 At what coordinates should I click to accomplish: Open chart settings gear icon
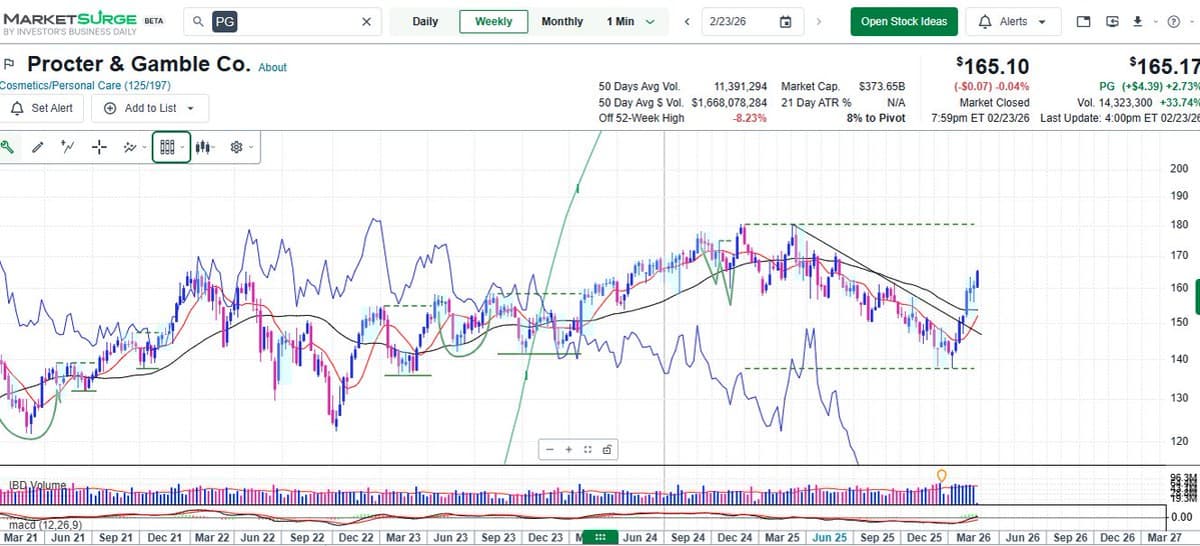pos(237,148)
